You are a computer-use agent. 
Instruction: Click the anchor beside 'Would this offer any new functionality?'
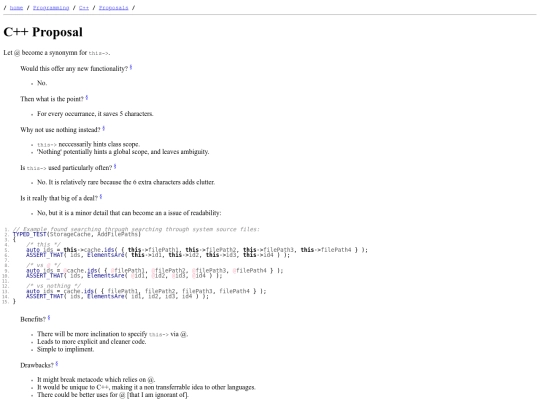131,68
